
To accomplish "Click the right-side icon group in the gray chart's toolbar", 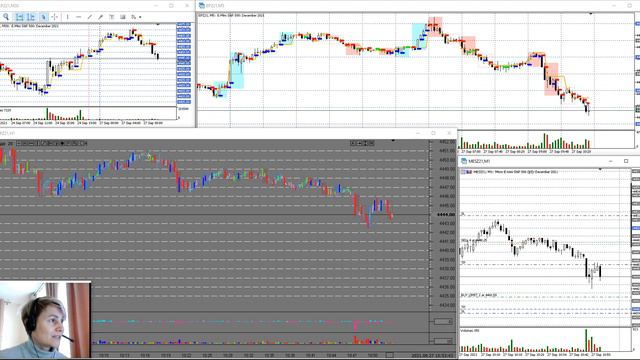I will click(x=362, y=143).
